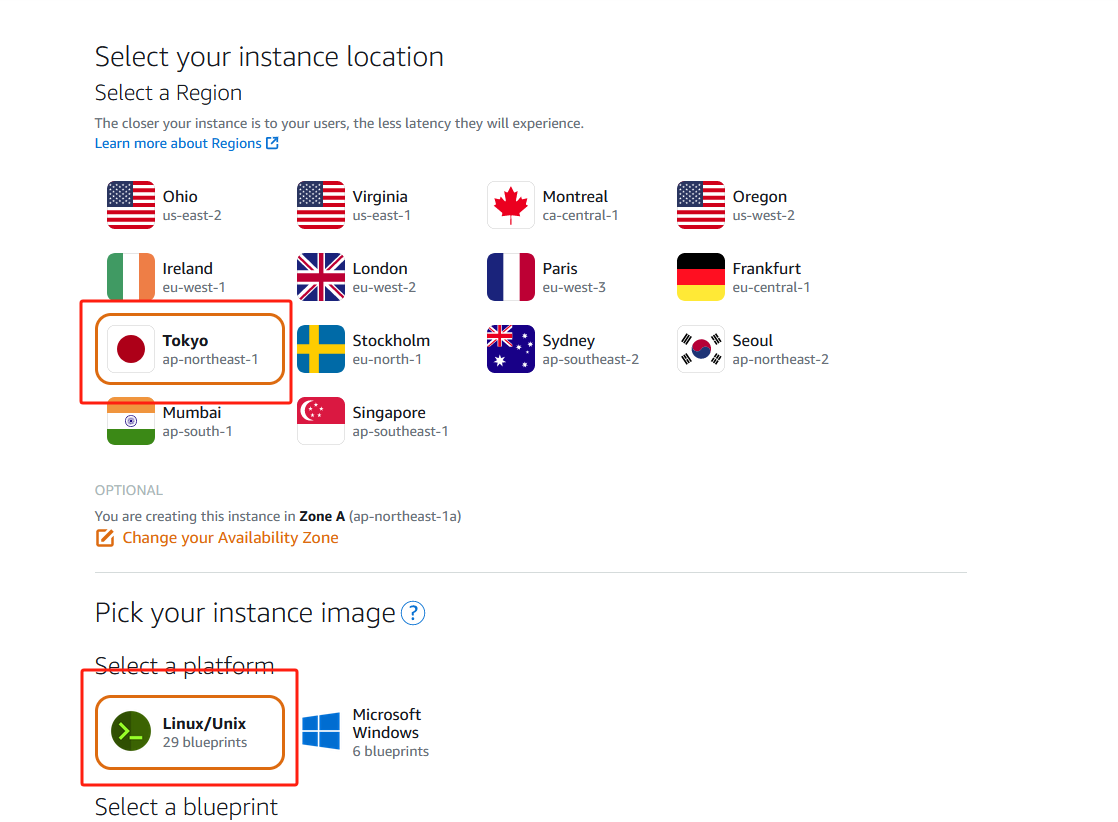This screenshot has height=822, width=1118.
Task: Select the Singapore flag icon
Action: [x=321, y=421]
